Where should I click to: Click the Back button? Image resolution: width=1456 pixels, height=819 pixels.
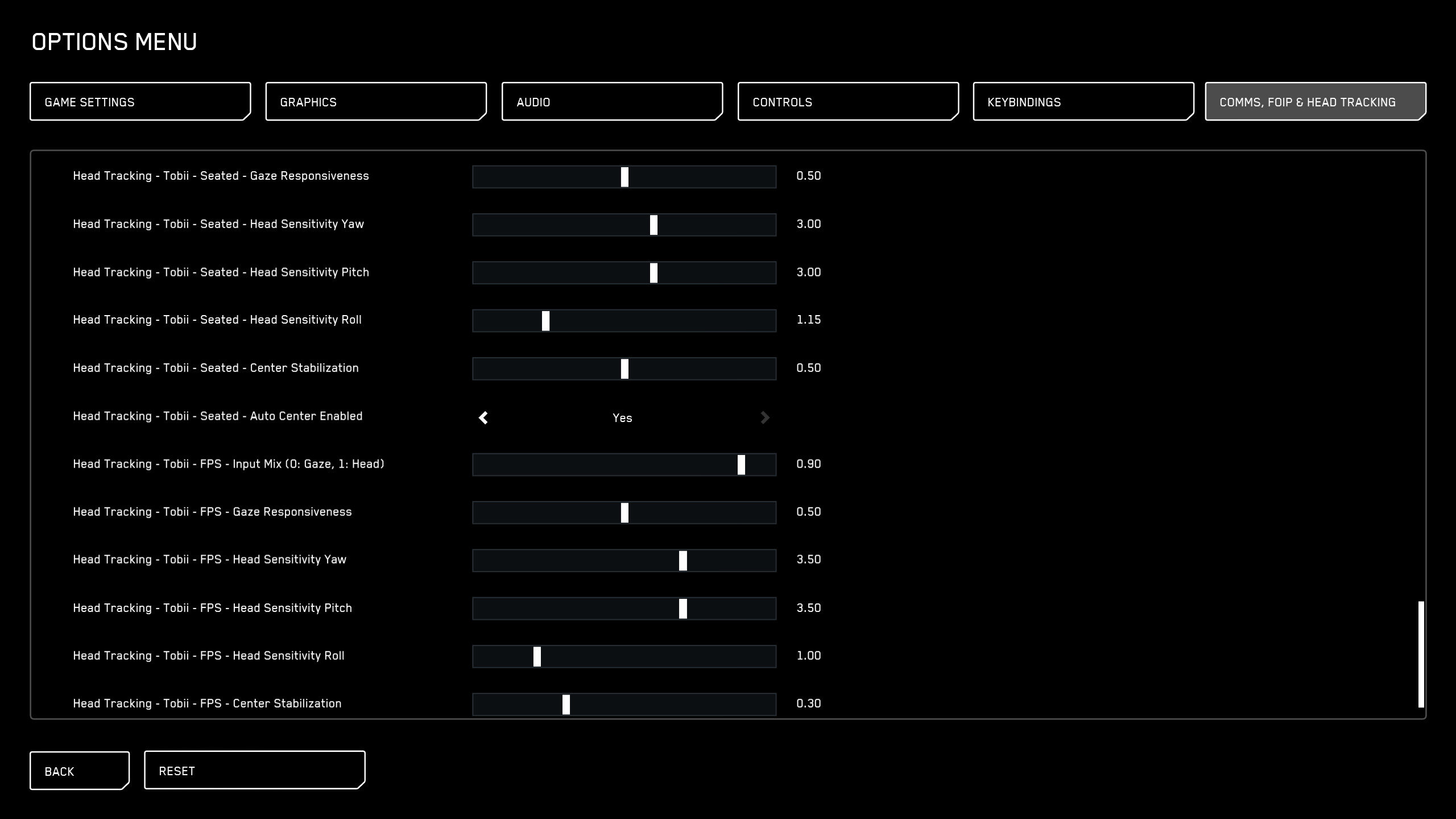[x=80, y=771]
